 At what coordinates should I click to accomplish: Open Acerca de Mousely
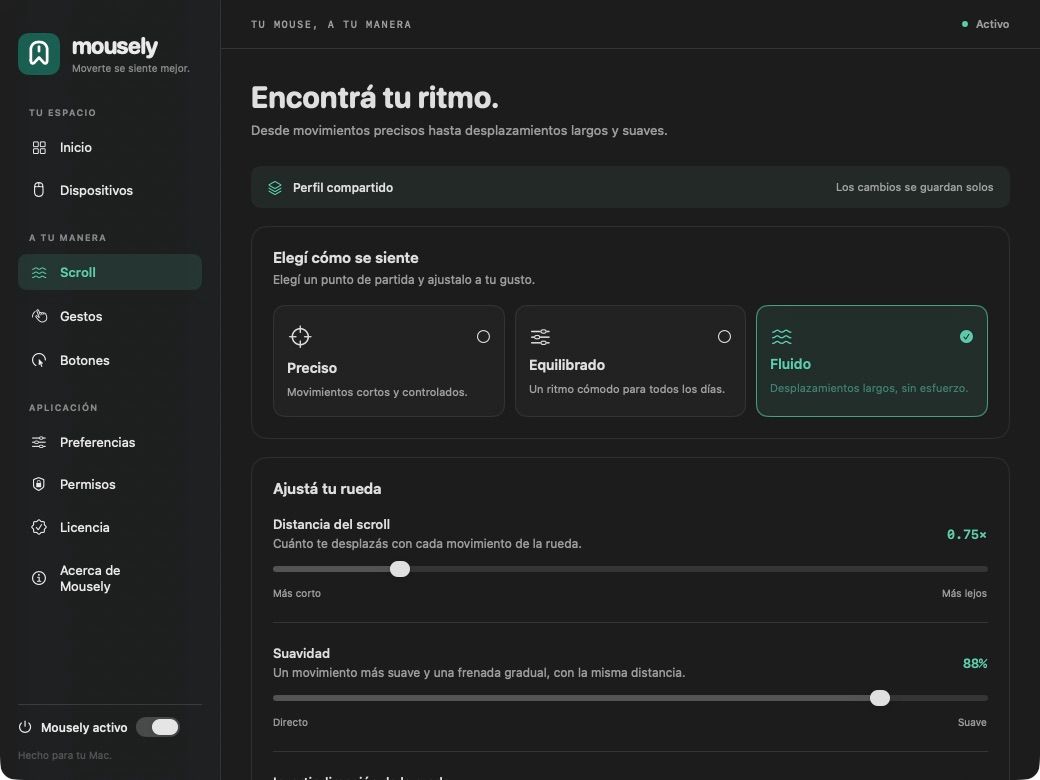(x=110, y=578)
